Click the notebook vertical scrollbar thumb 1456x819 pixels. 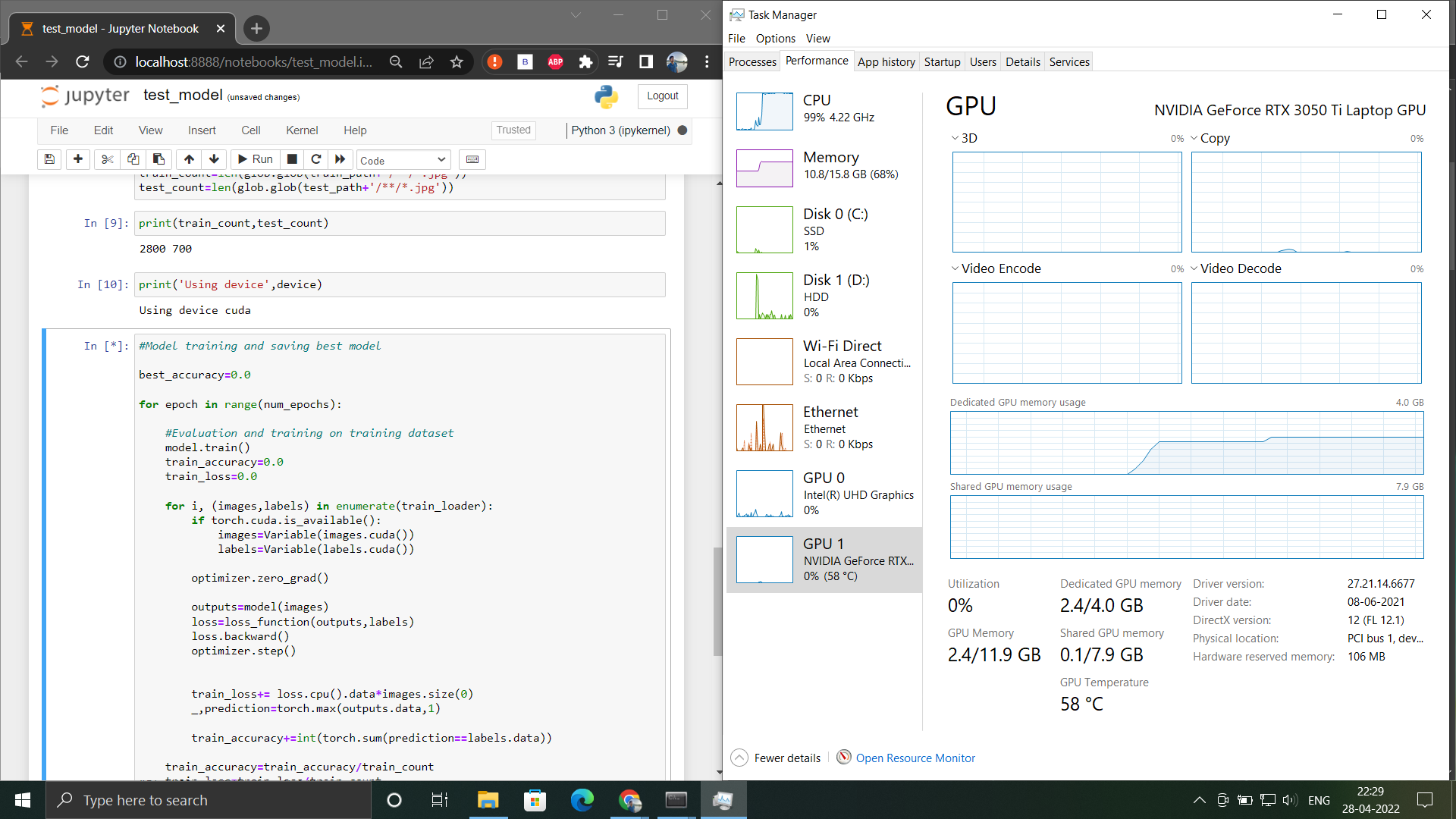(x=717, y=601)
